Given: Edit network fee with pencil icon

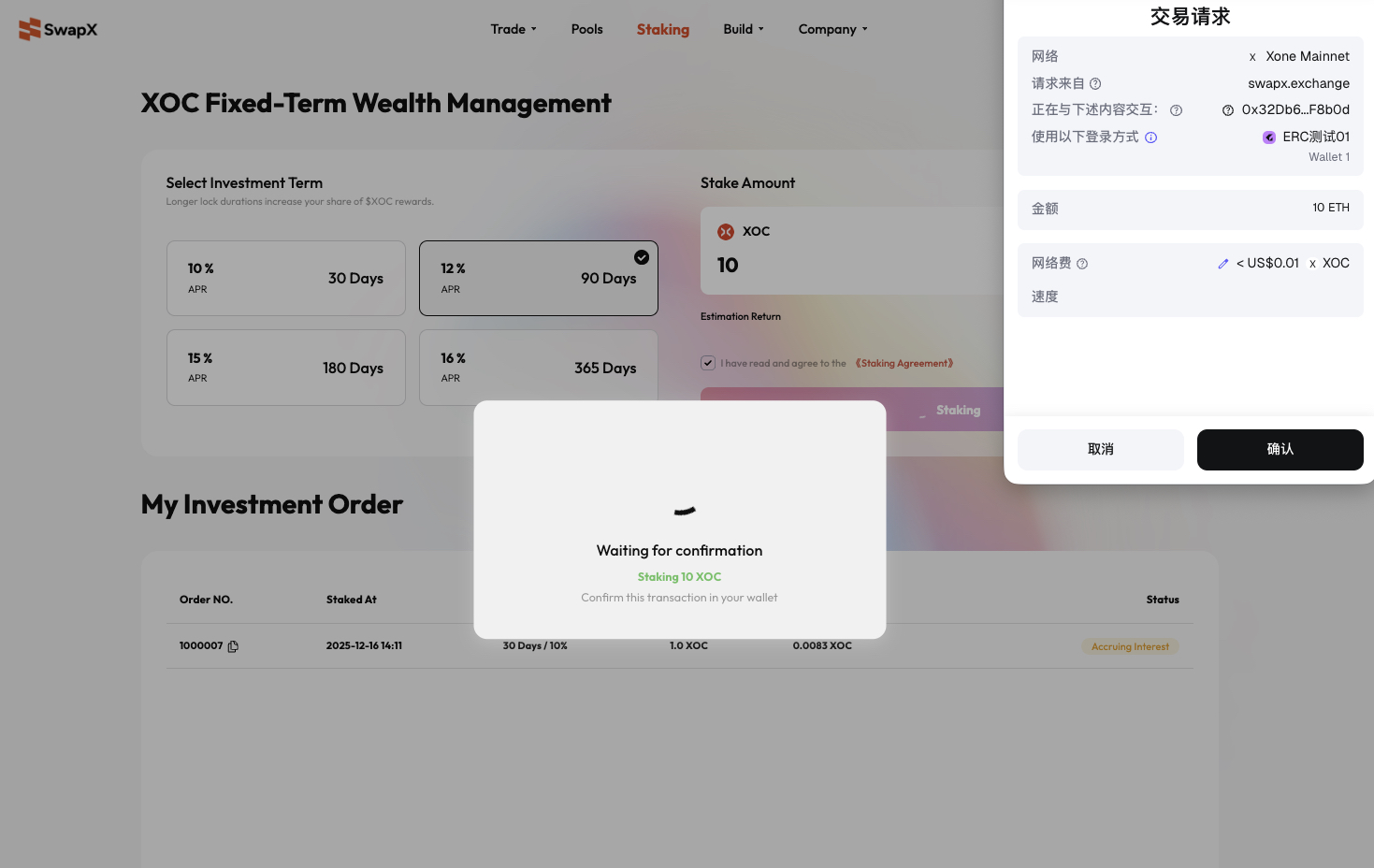Looking at the screenshot, I should [x=1222, y=264].
